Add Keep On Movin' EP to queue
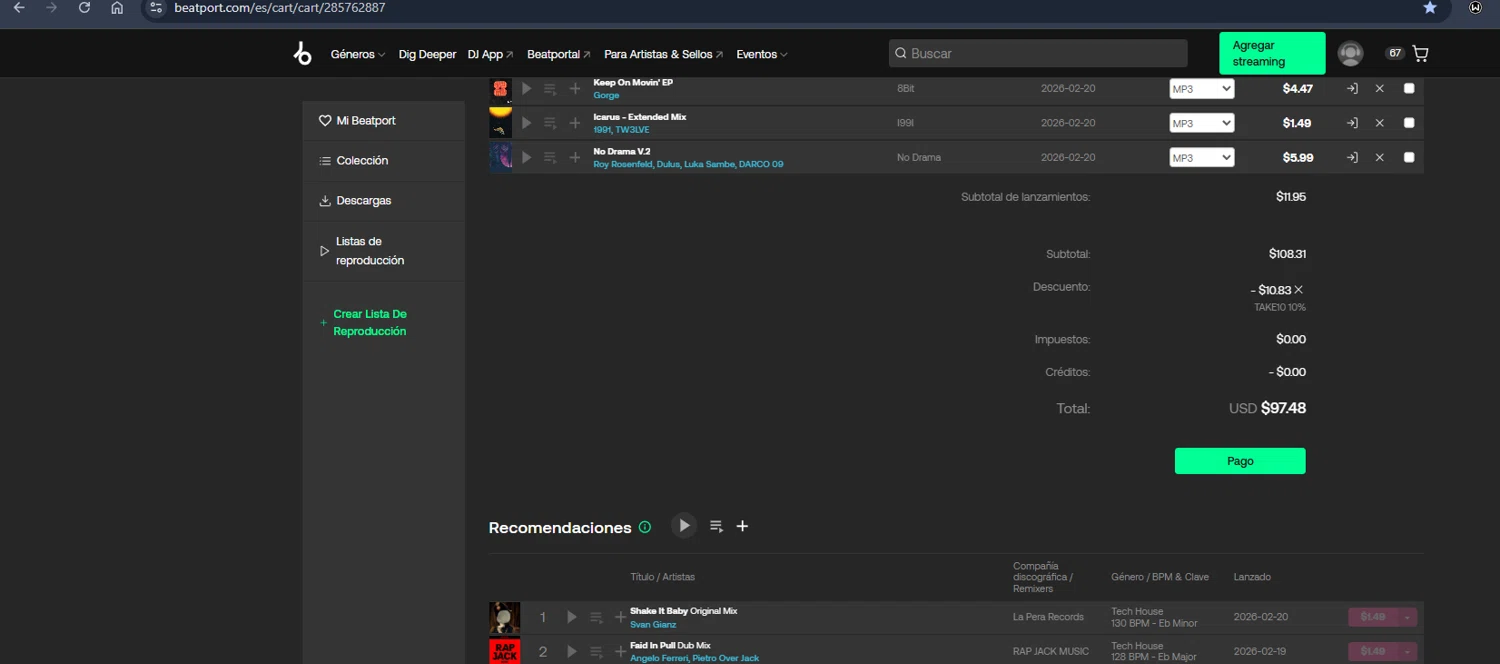 click(x=550, y=89)
